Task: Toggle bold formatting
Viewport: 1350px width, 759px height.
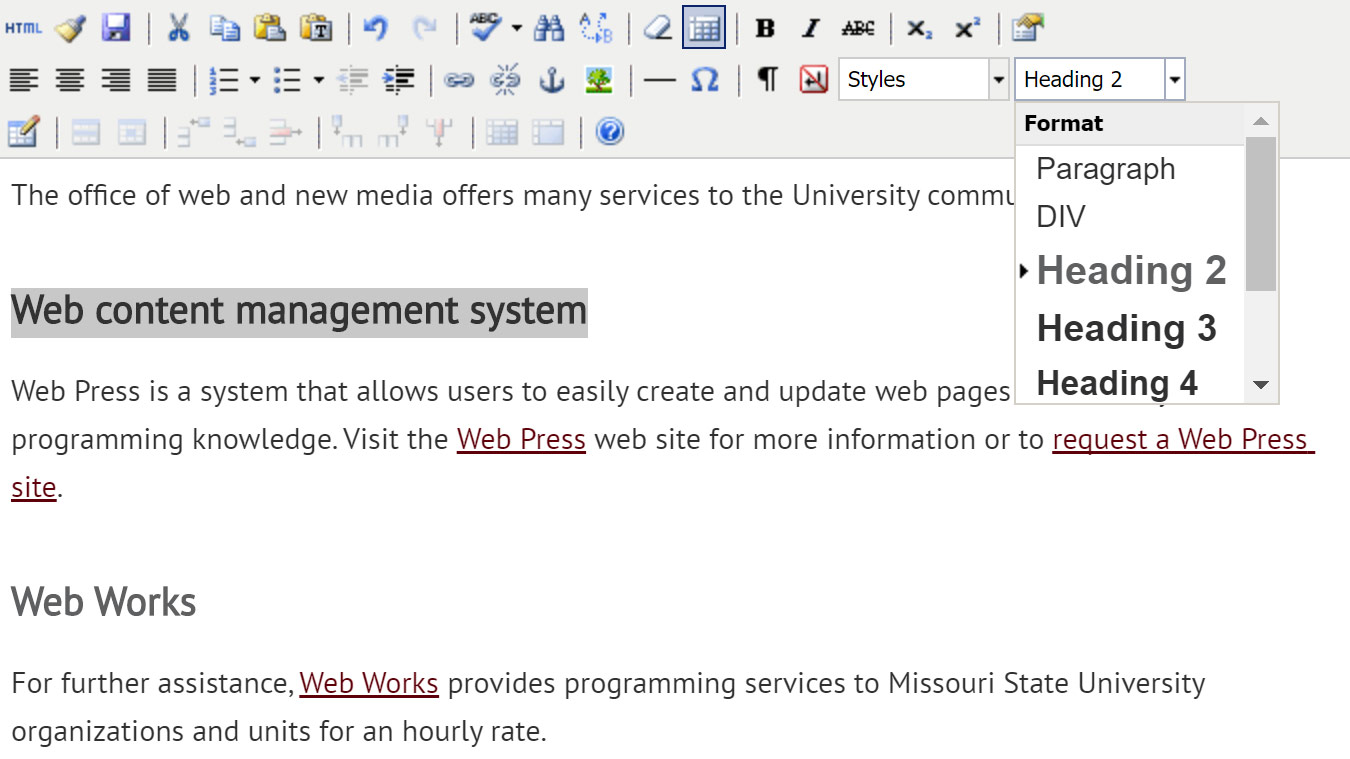Action: (x=764, y=28)
